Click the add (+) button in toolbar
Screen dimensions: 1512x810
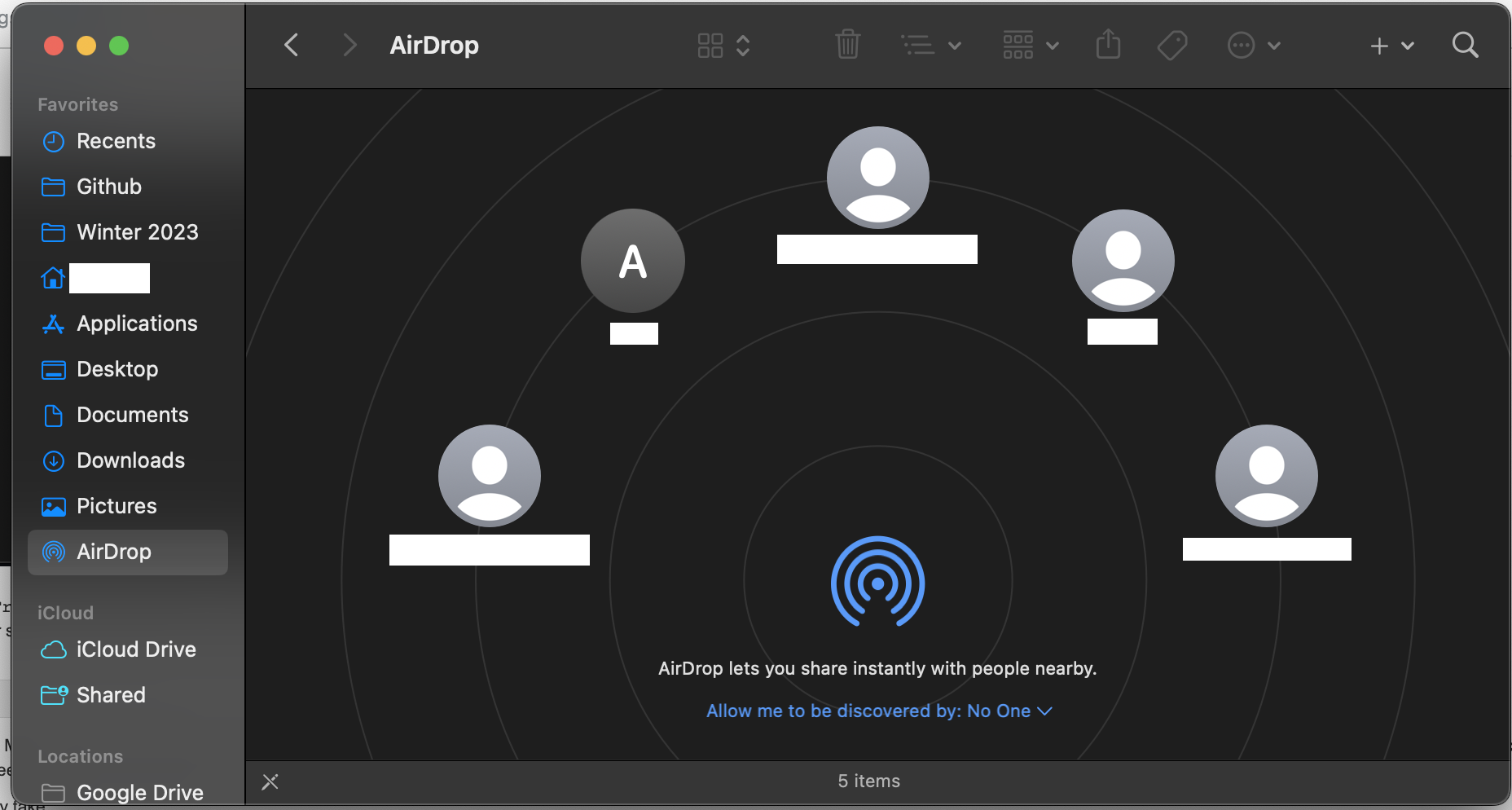(x=1378, y=45)
